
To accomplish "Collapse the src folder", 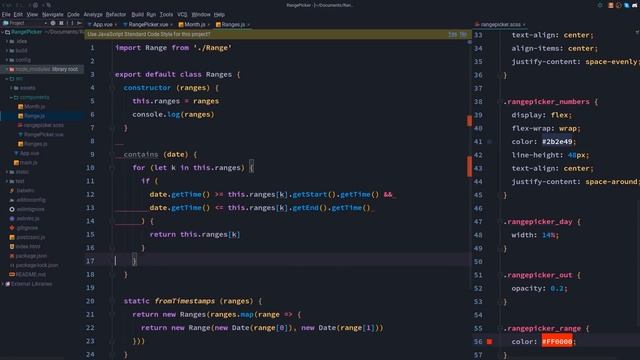I will (7, 79).
